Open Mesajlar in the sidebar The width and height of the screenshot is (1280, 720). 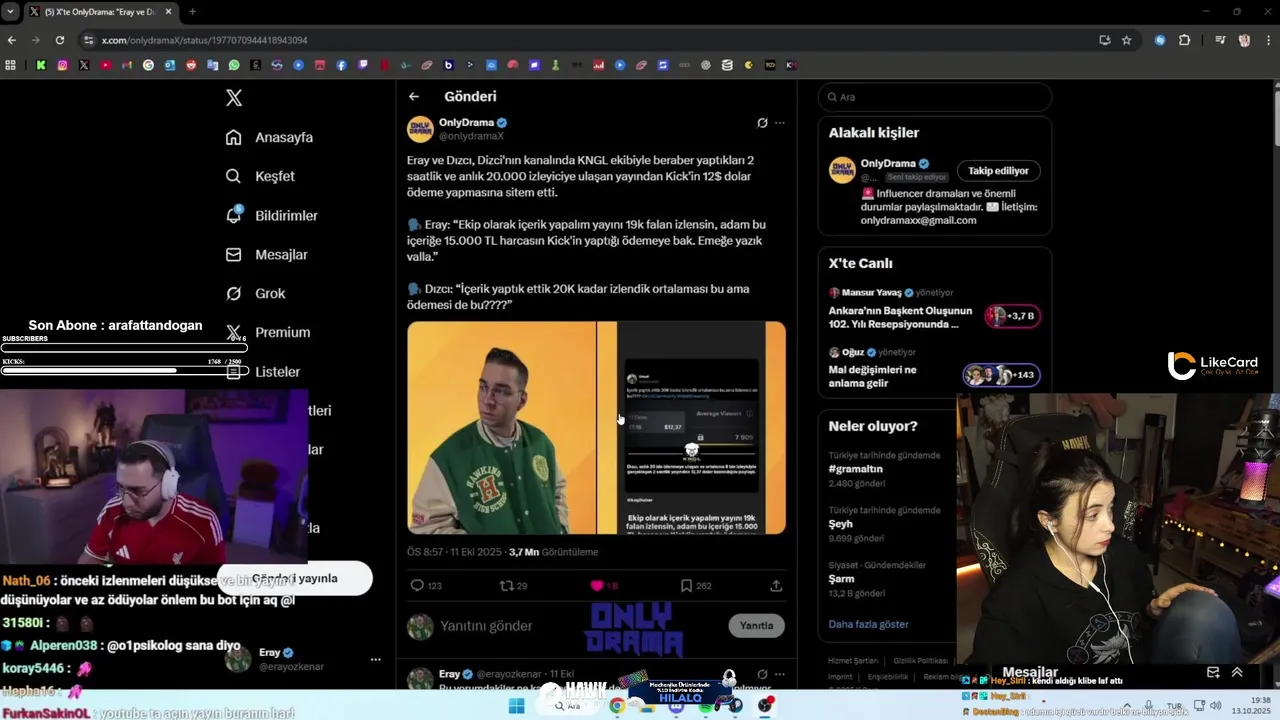point(266,254)
